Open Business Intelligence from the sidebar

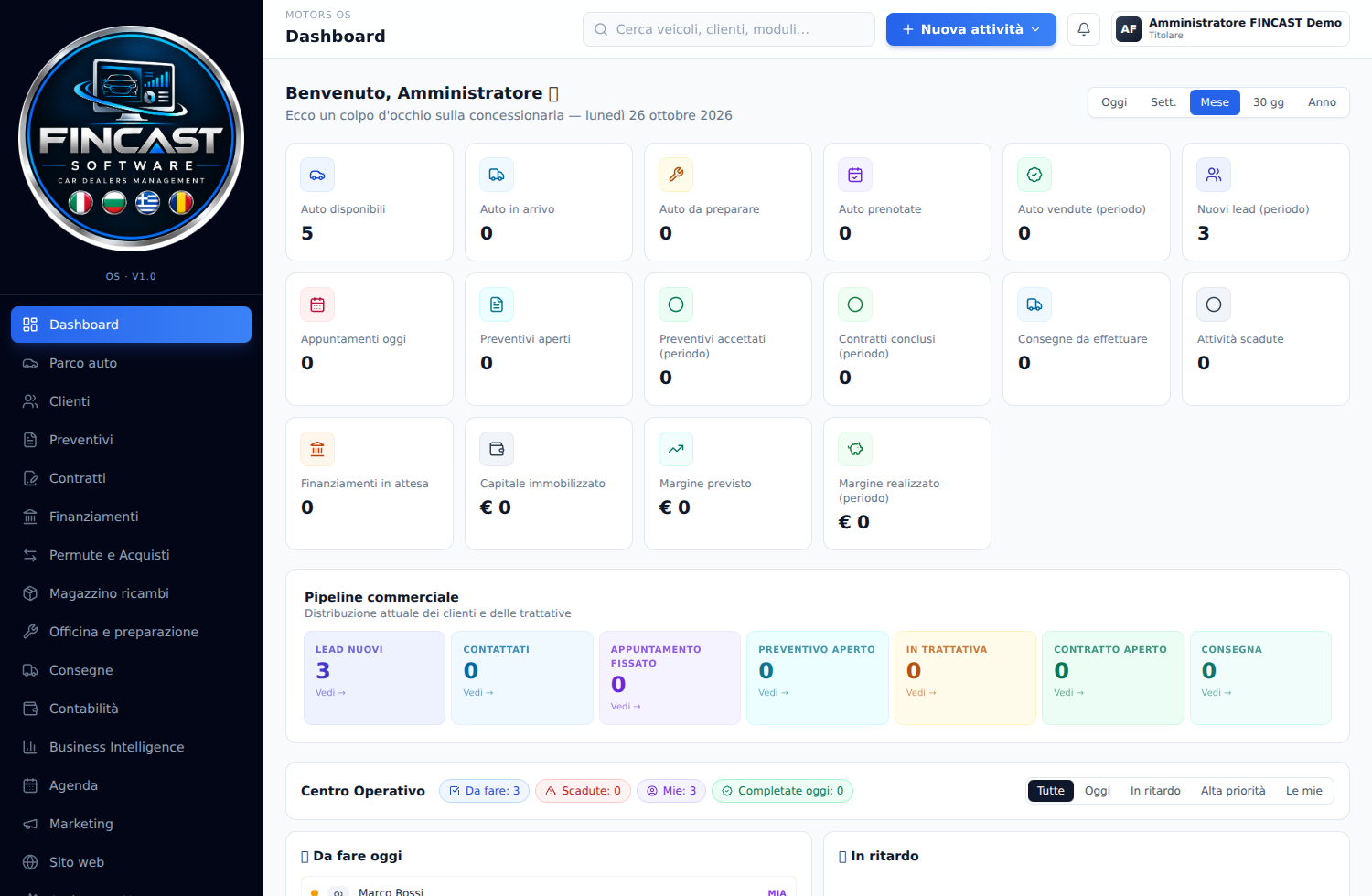[131, 747]
